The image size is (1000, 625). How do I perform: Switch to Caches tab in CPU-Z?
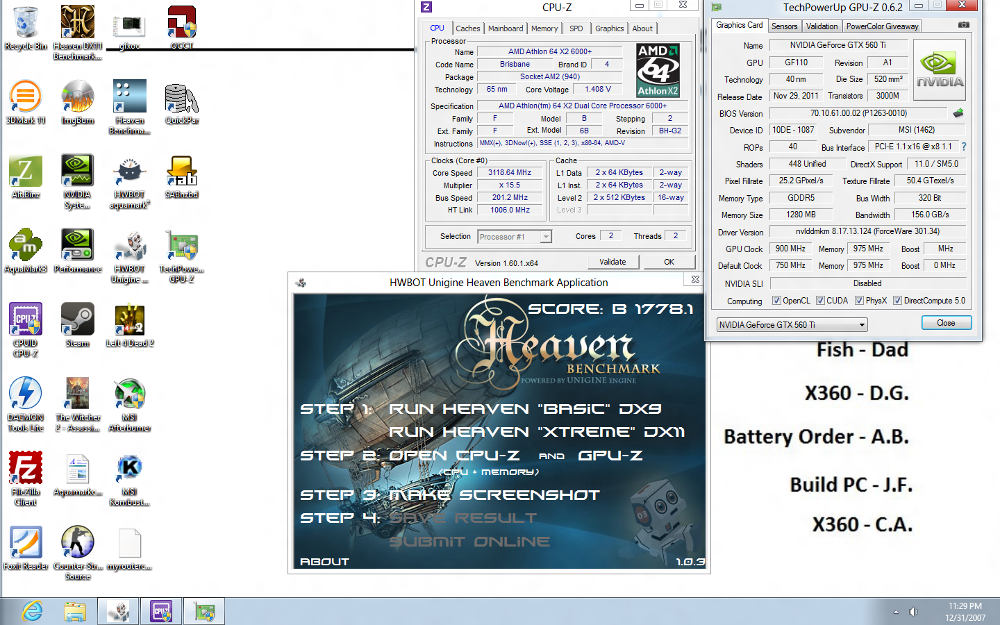coord(467,28)
